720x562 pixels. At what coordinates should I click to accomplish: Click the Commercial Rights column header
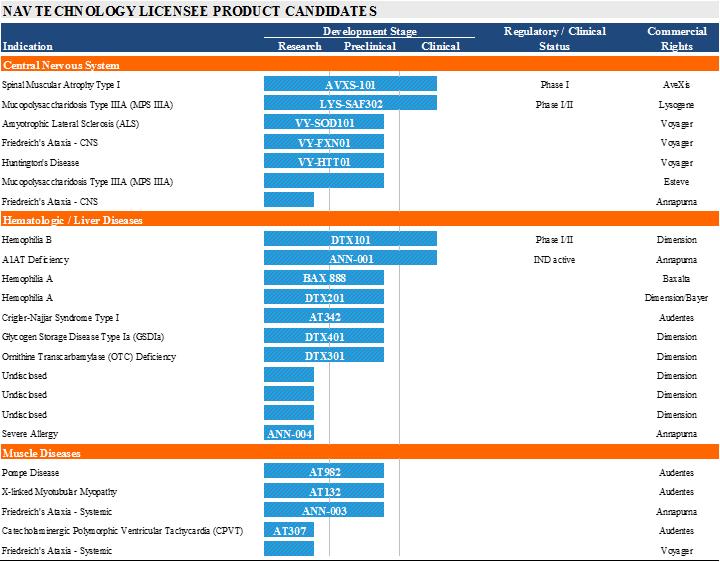pos(676,39)
